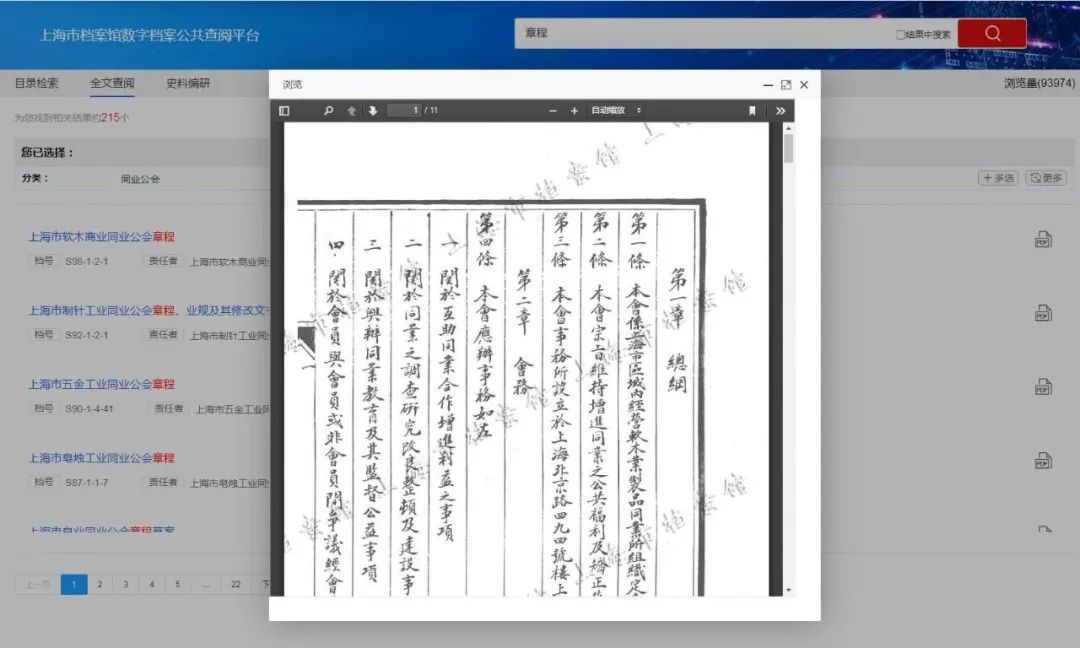Open the 自动缩放 zoom dropdown
The width and height of the screenshot is (1080, 648).
coord(616,111)
